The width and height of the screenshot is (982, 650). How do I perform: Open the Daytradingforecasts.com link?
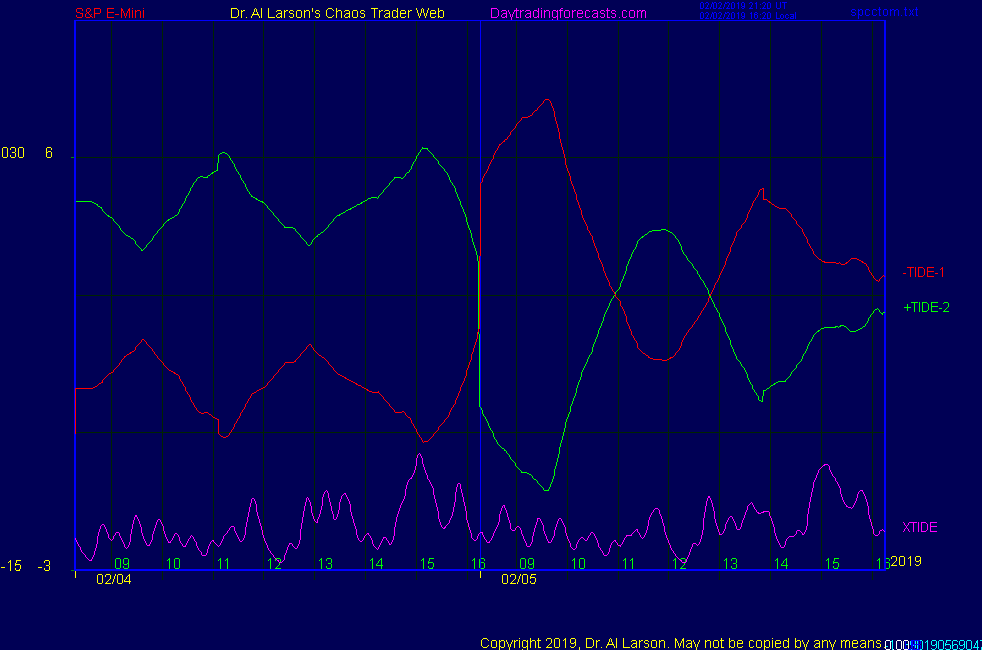coord(568,13)
